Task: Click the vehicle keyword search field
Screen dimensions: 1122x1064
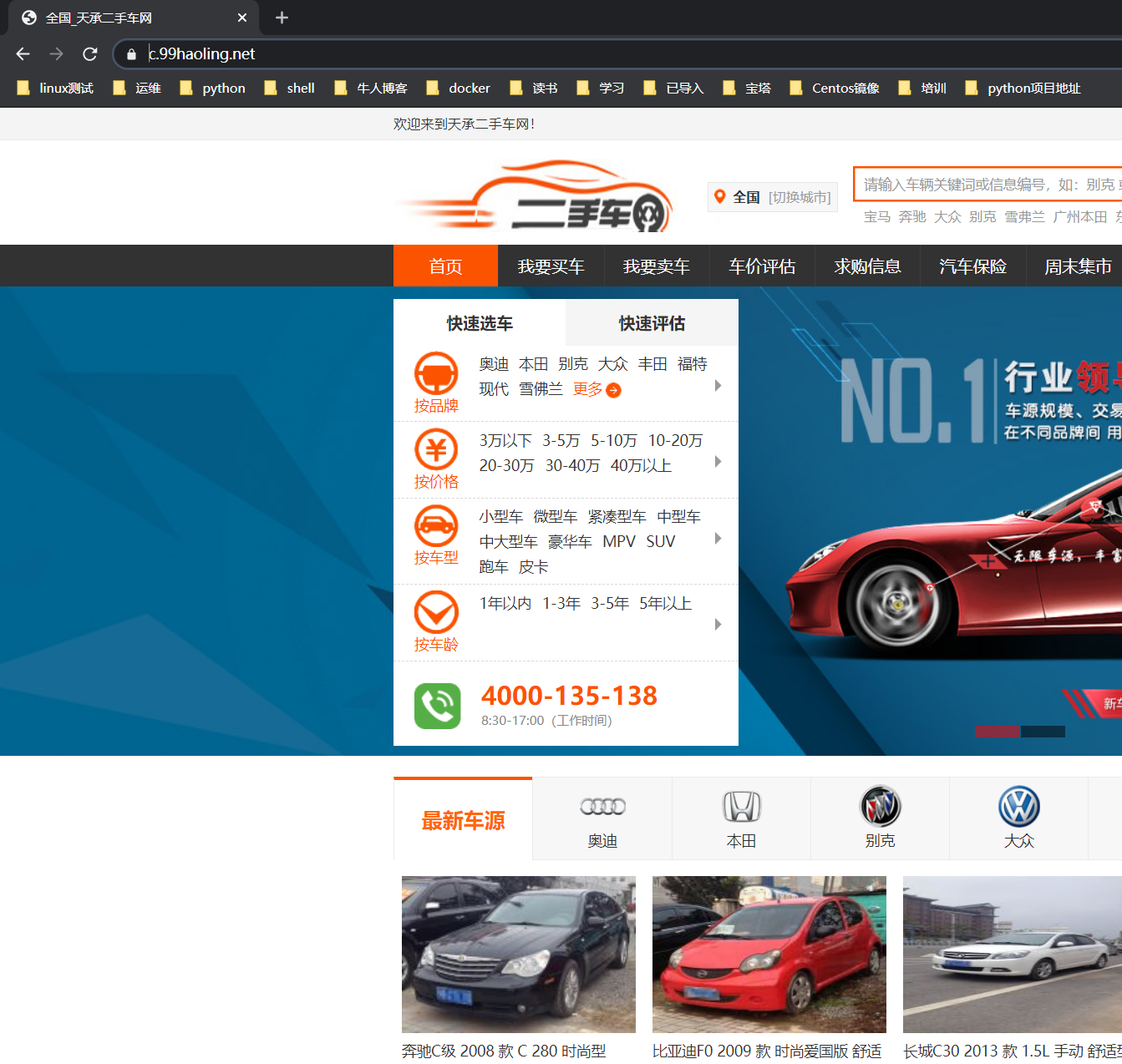Action: [987, 185]
